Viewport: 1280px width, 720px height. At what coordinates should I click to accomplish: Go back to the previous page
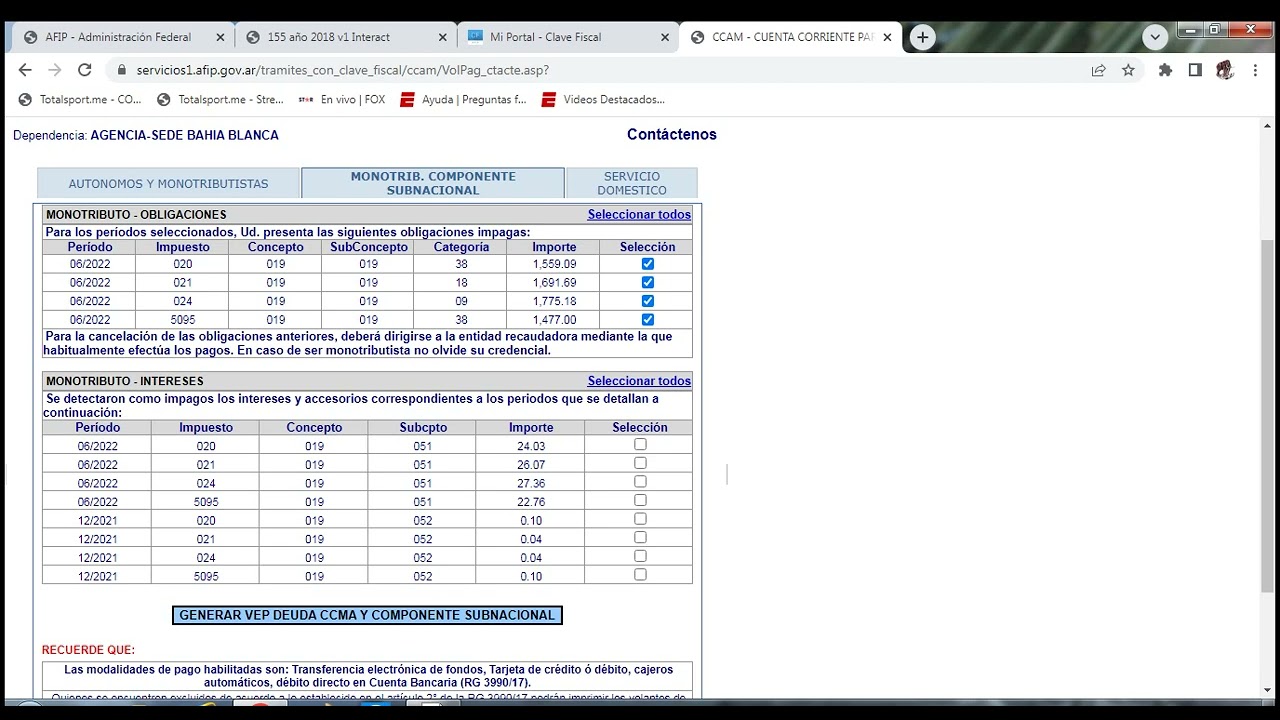click(25, 70)
